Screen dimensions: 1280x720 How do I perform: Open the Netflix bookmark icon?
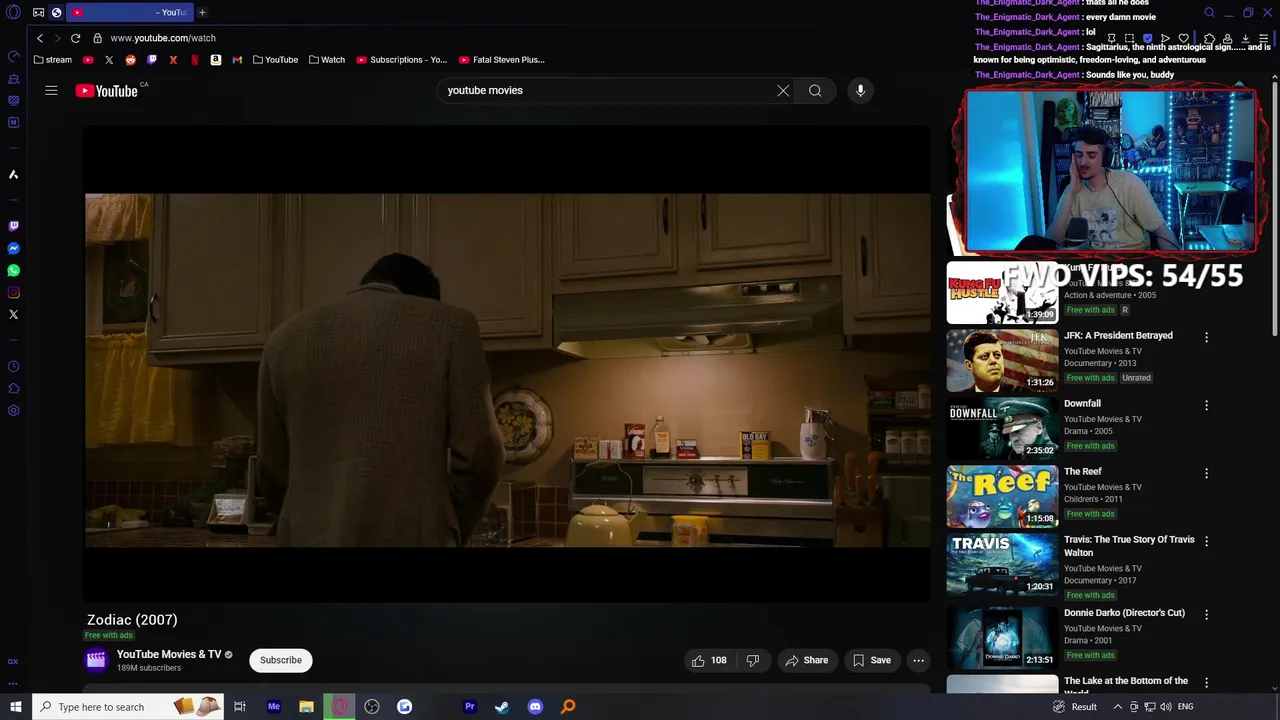(x=194, y=60)
